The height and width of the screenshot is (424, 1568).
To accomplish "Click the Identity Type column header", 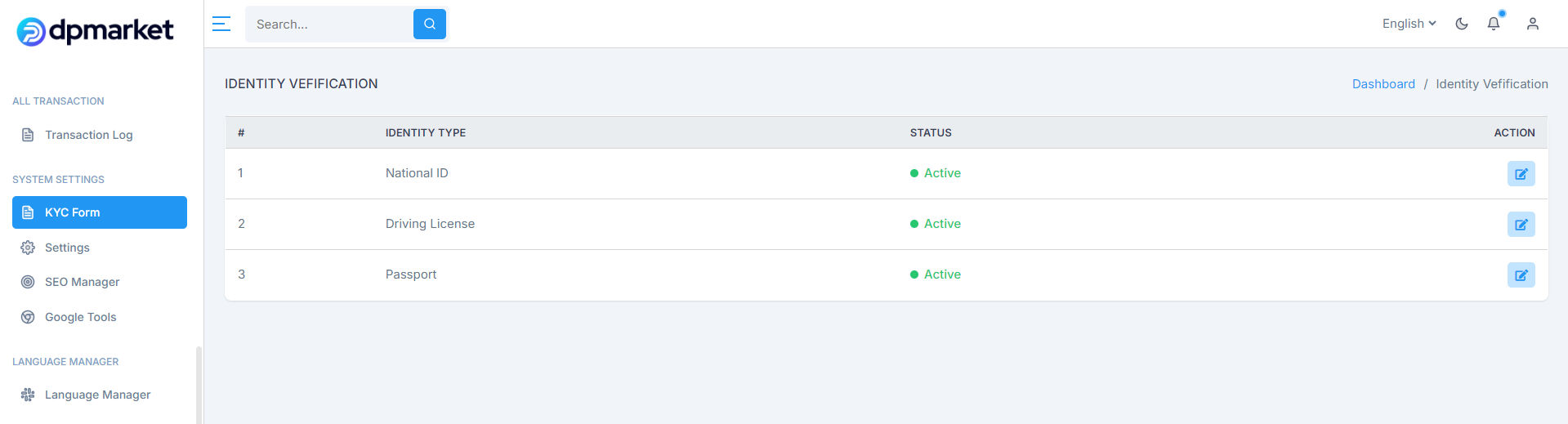I will [426, 132].
